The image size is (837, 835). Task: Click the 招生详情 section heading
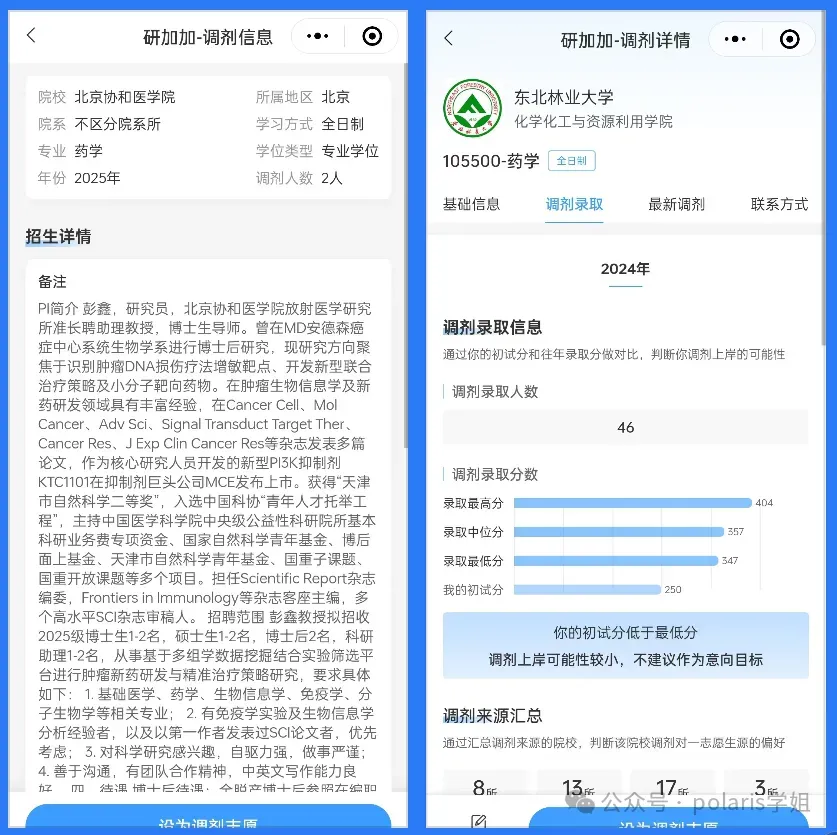point(58,236)
